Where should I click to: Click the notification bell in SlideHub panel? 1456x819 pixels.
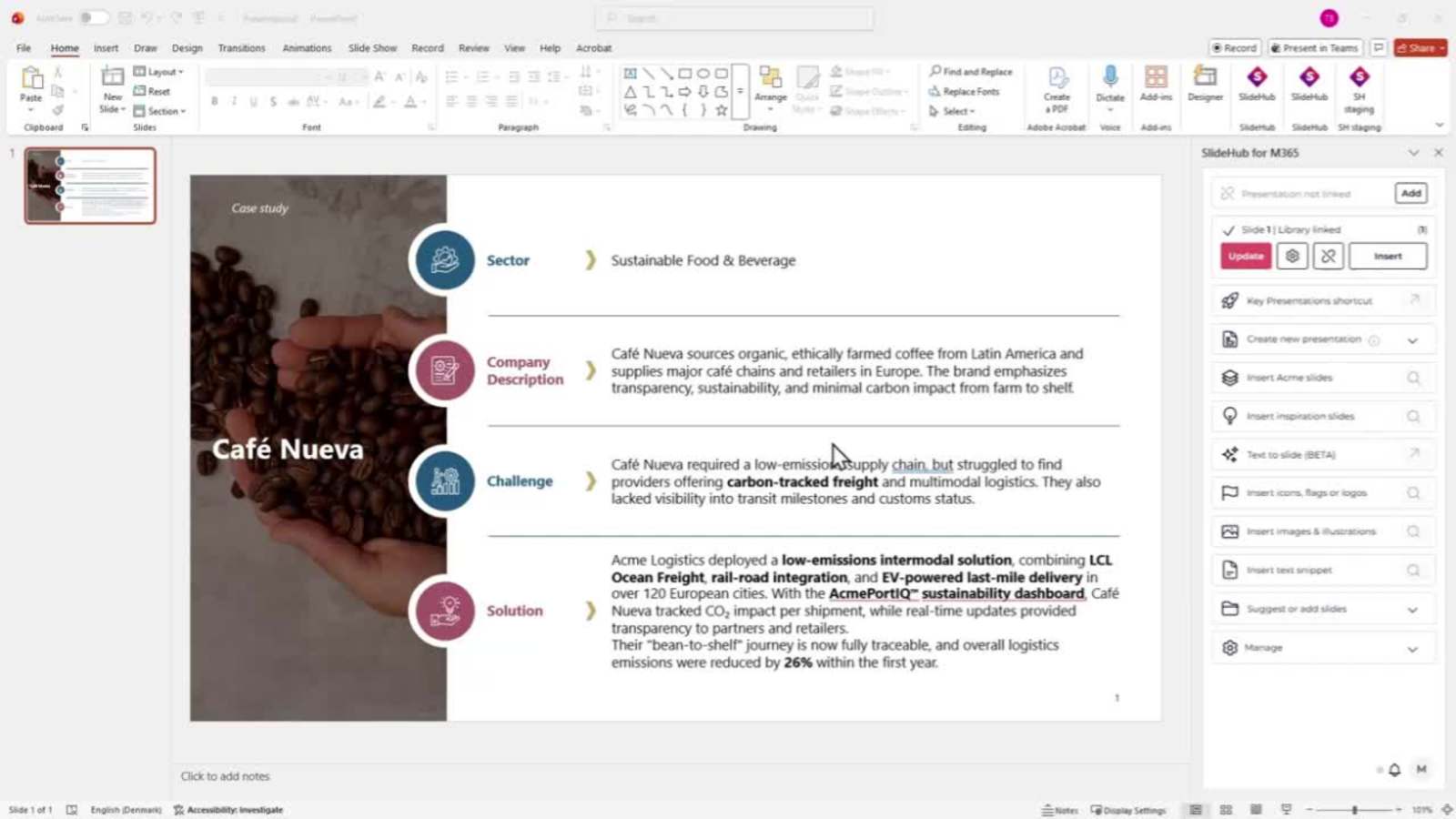tap(1394, 770)
